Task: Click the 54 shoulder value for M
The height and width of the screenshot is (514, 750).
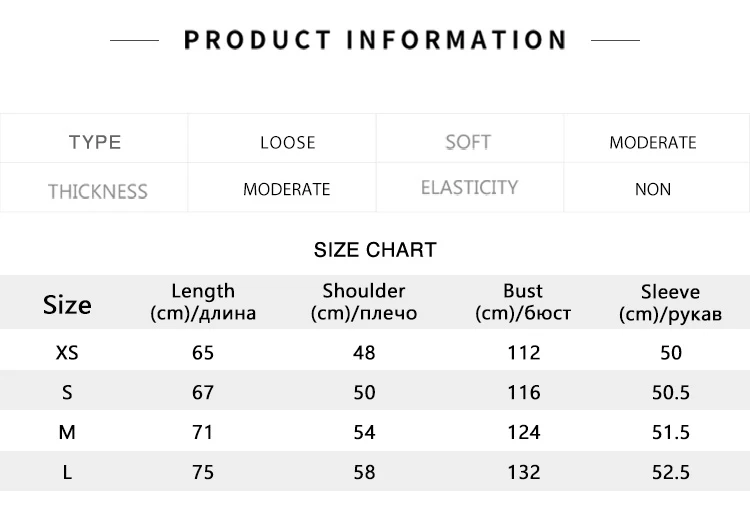Action: click(x=364, y=432)
